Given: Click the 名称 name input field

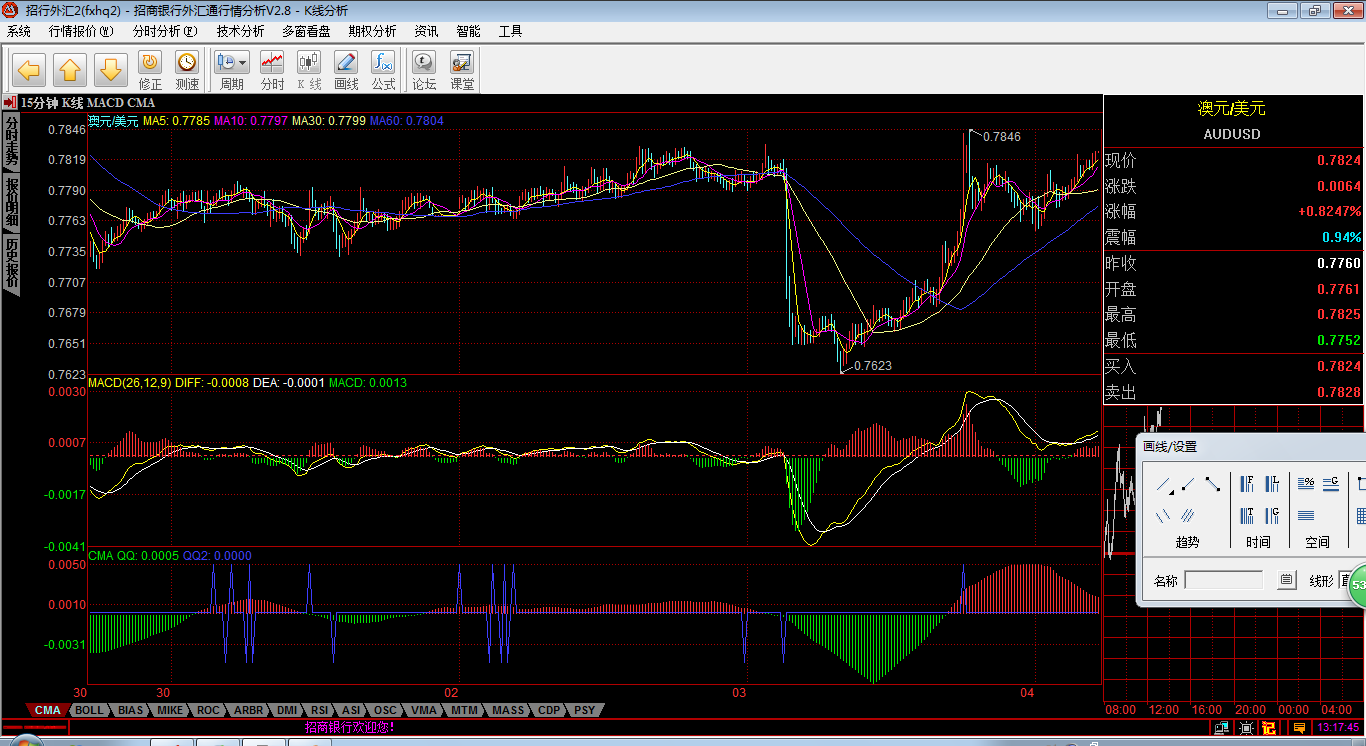Looking at the screenshot, I should click(x=1223, y=580).
